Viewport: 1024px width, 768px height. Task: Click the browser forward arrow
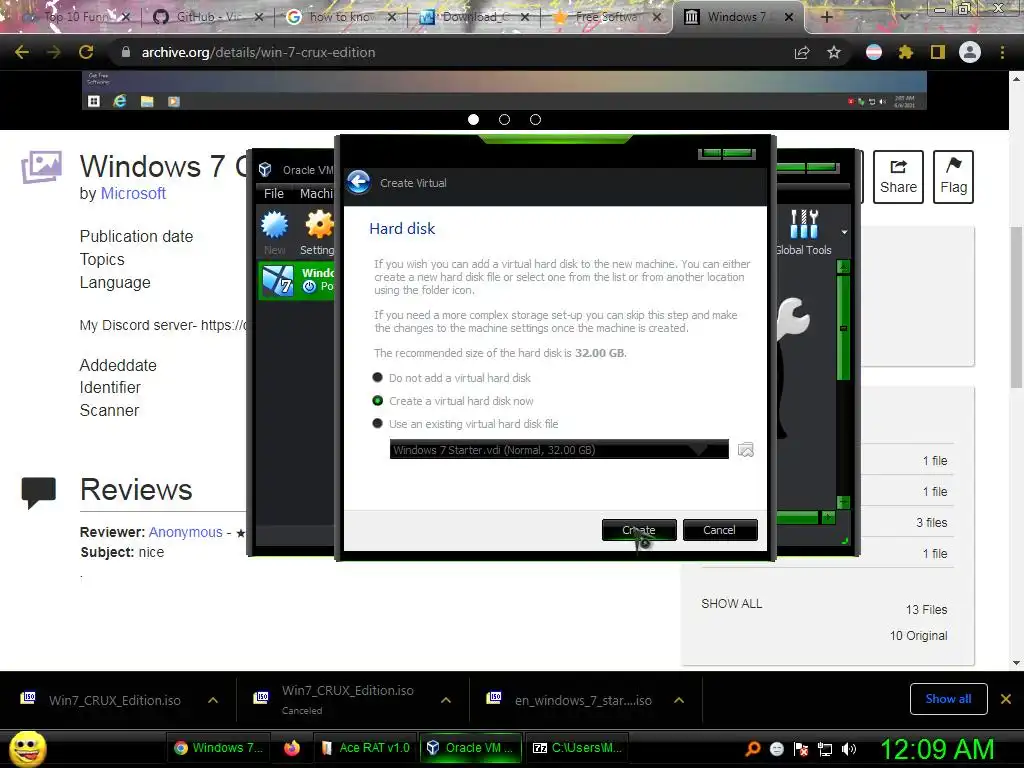coord(54,52)
